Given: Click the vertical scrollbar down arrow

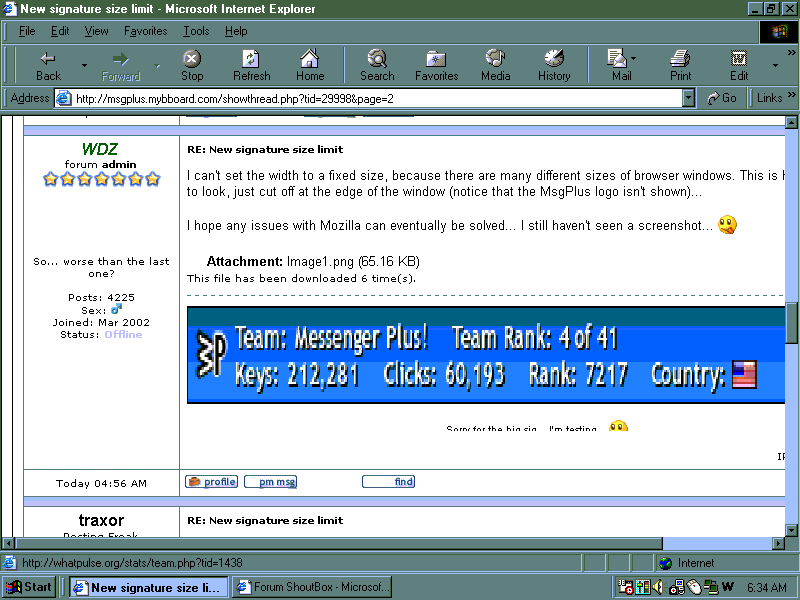Looking at the screenshot, I should coord(791,531).
